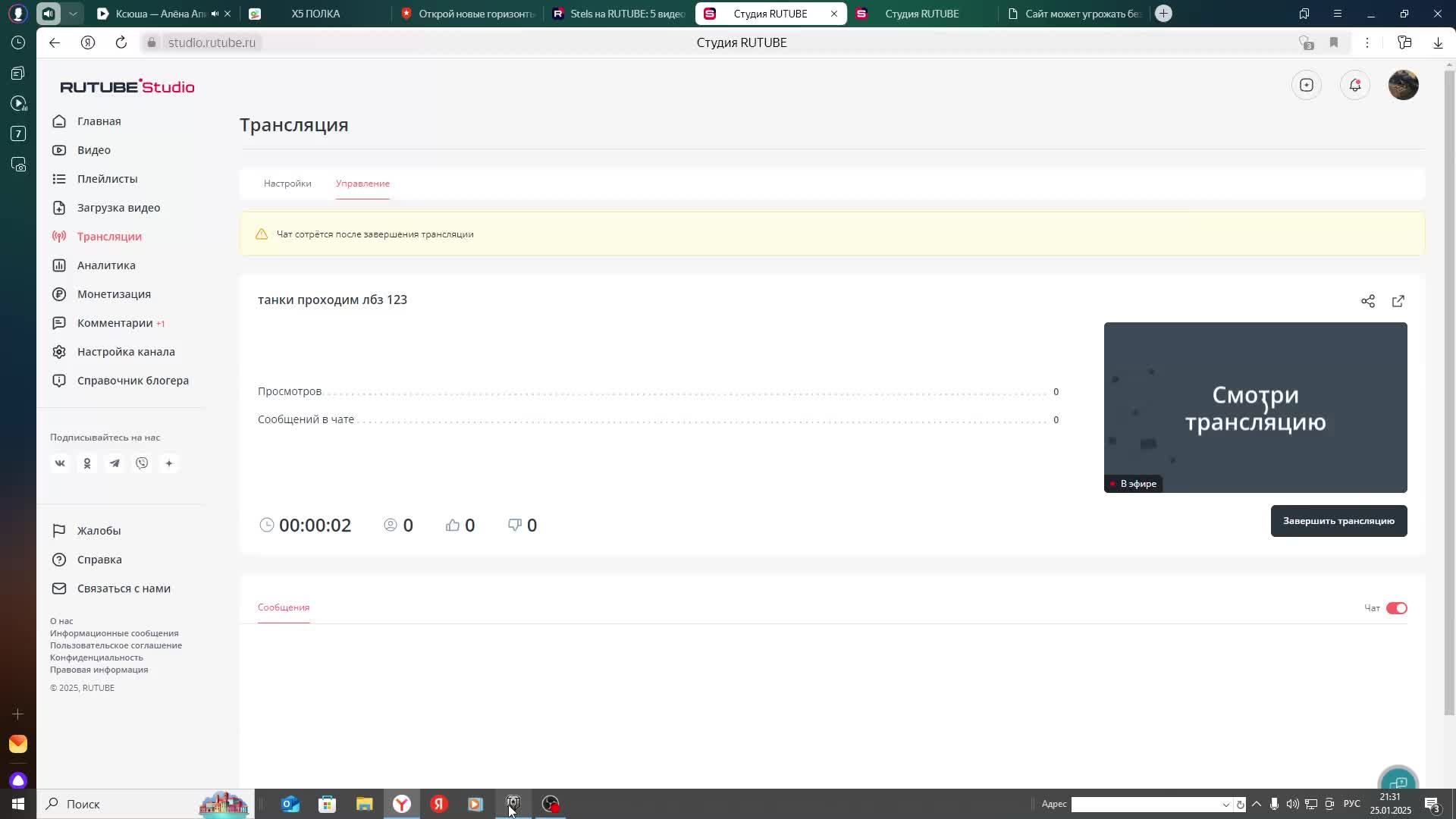The width and height of the screenshot is (1456, 819).
Task: Expand browser tab list chevron
Action: [x=73, y=14]
